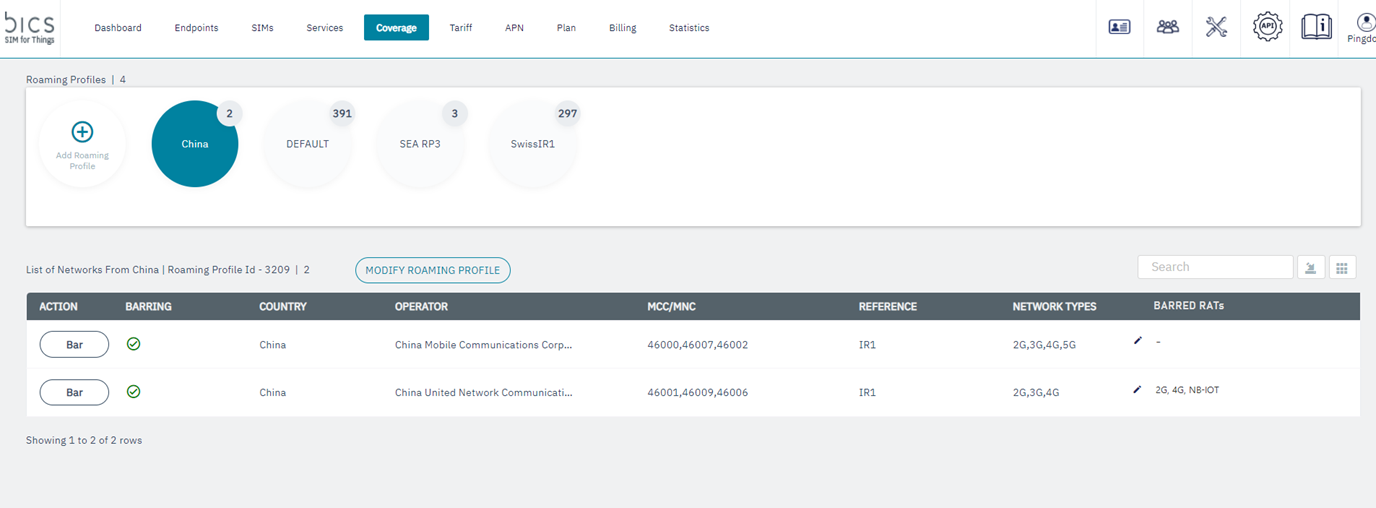The width and height of the screenshot is (1376, 508).
Task: Click the grid columns view icon
Action: pos(1342,267)
